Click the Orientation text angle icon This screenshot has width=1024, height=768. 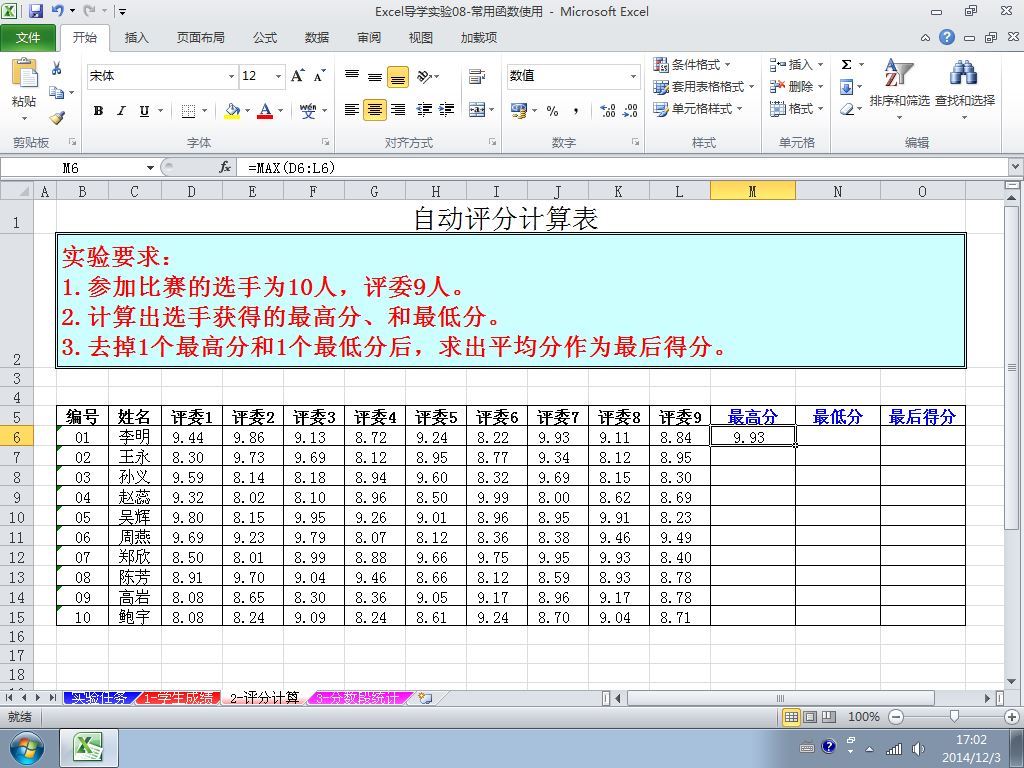pyautogui.click(x=425, y=76)
